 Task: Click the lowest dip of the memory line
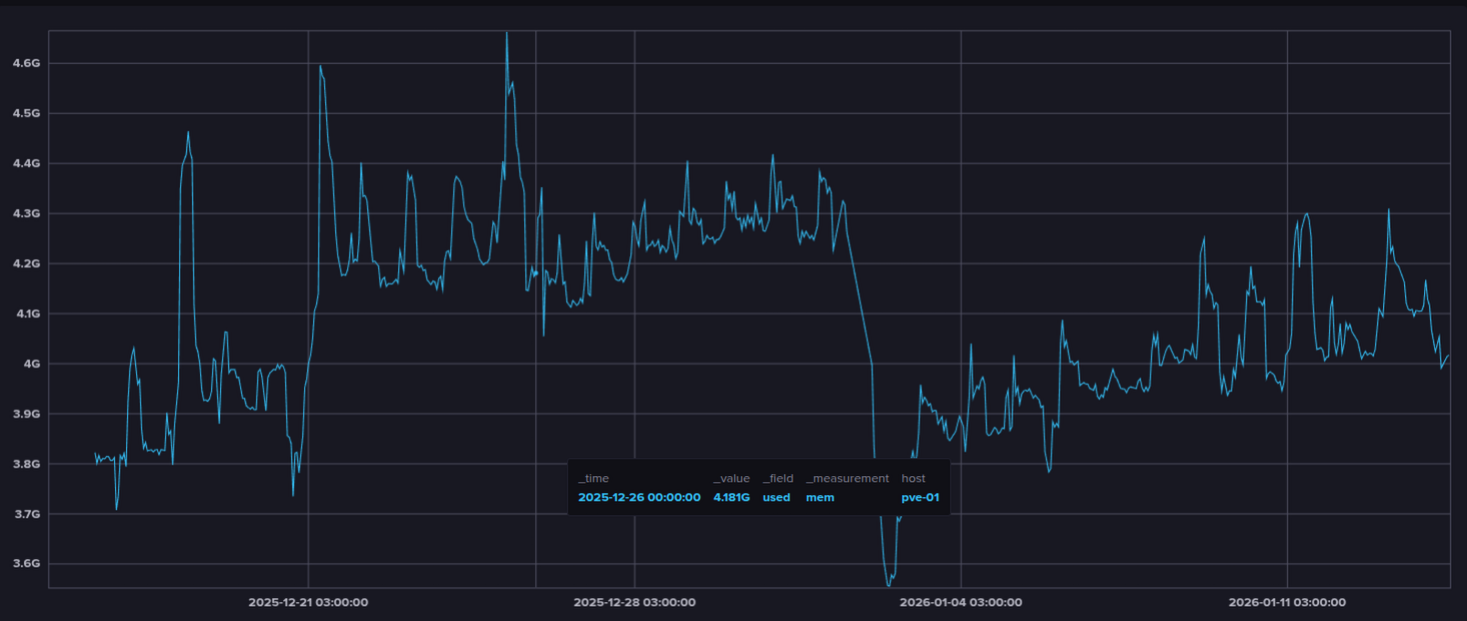click(x=888, y=584)
